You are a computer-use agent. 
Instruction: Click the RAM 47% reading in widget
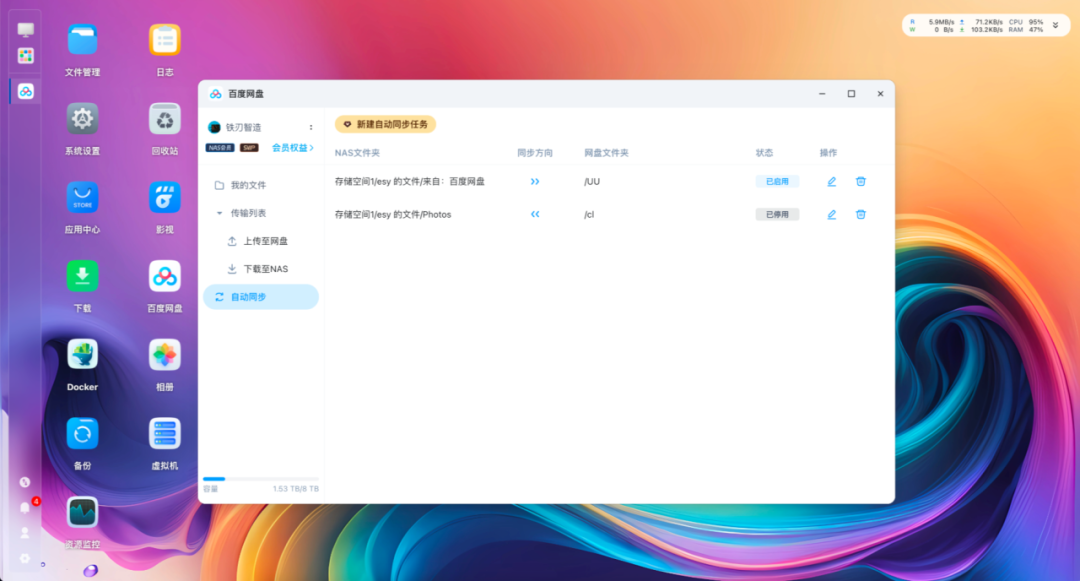click(1026, 30)
